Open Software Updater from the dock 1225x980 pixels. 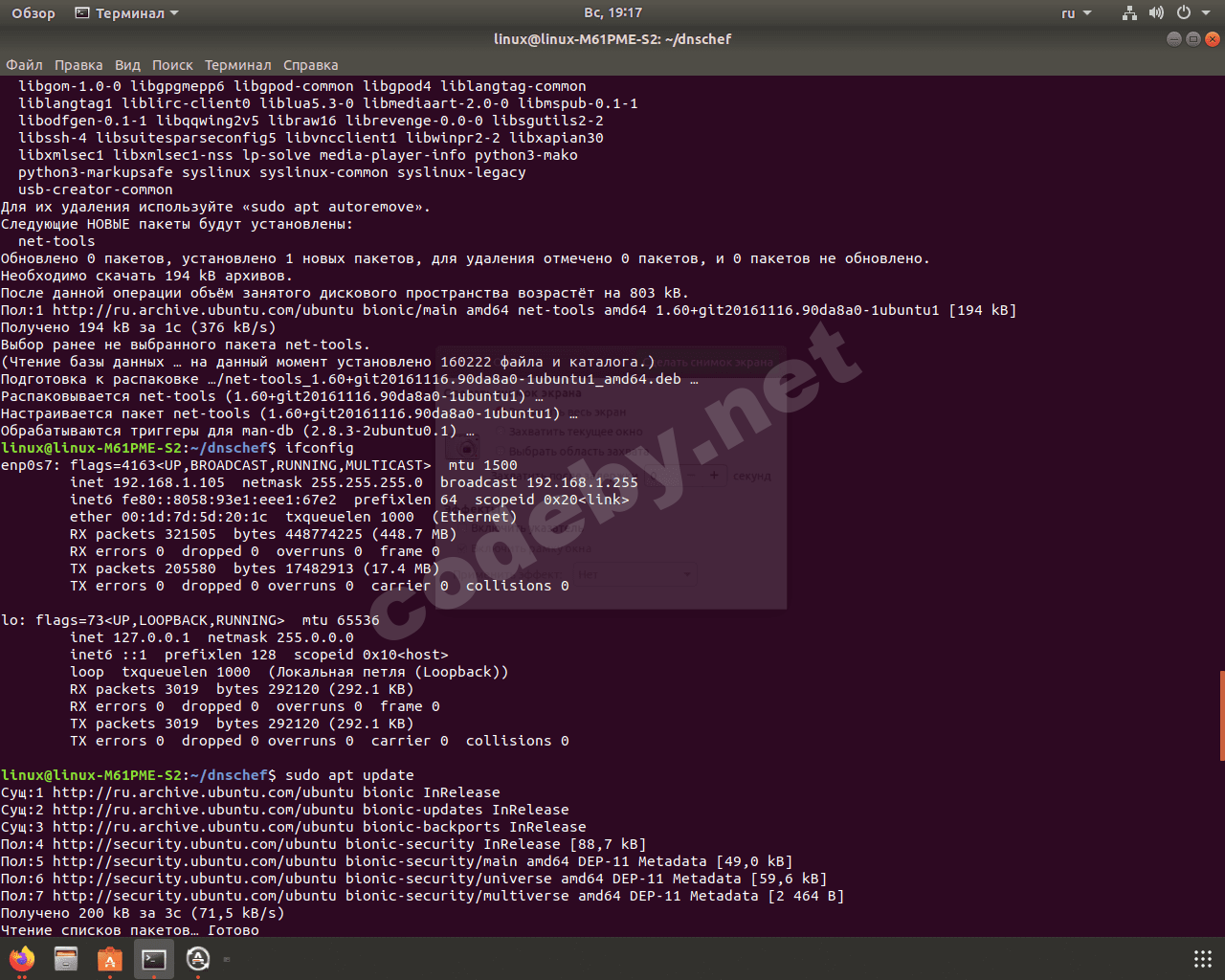pos(198,958)
